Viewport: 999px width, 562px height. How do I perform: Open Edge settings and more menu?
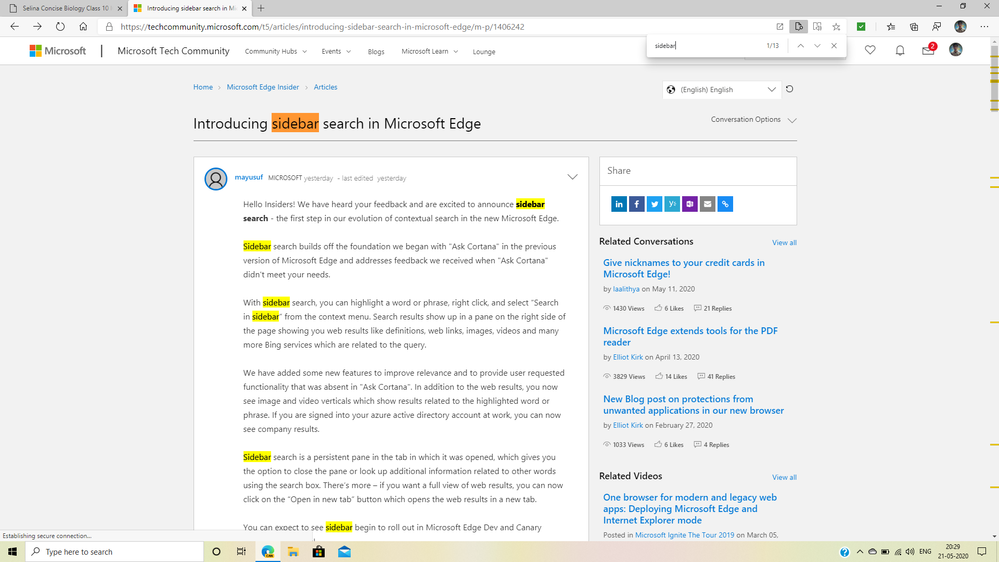984,27
